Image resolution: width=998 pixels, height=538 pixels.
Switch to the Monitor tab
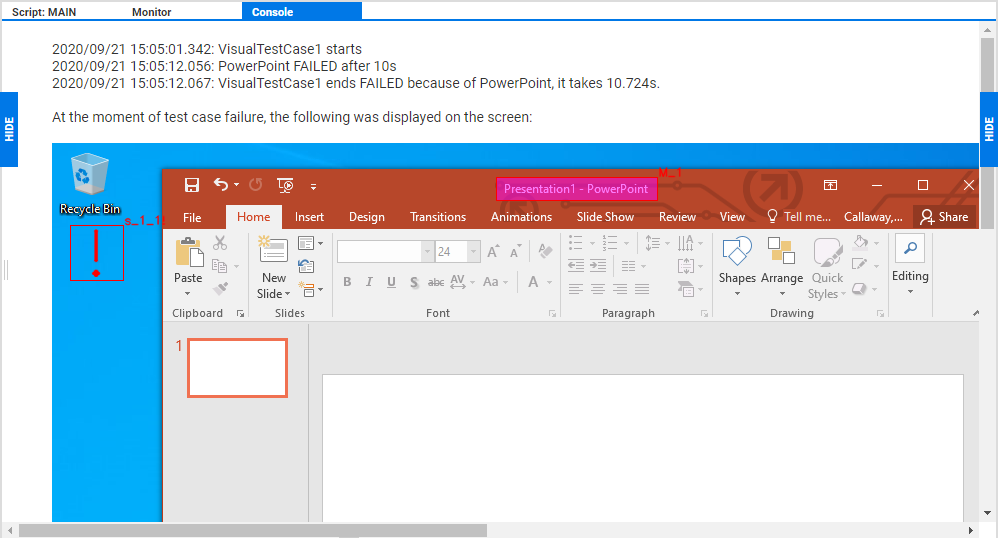pyautogui.click(x=151, y=12)
